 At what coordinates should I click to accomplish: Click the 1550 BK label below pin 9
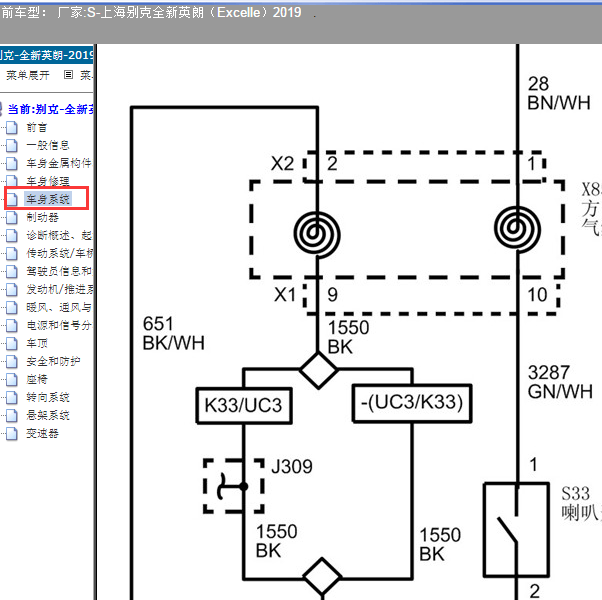(x=348, y=337)
